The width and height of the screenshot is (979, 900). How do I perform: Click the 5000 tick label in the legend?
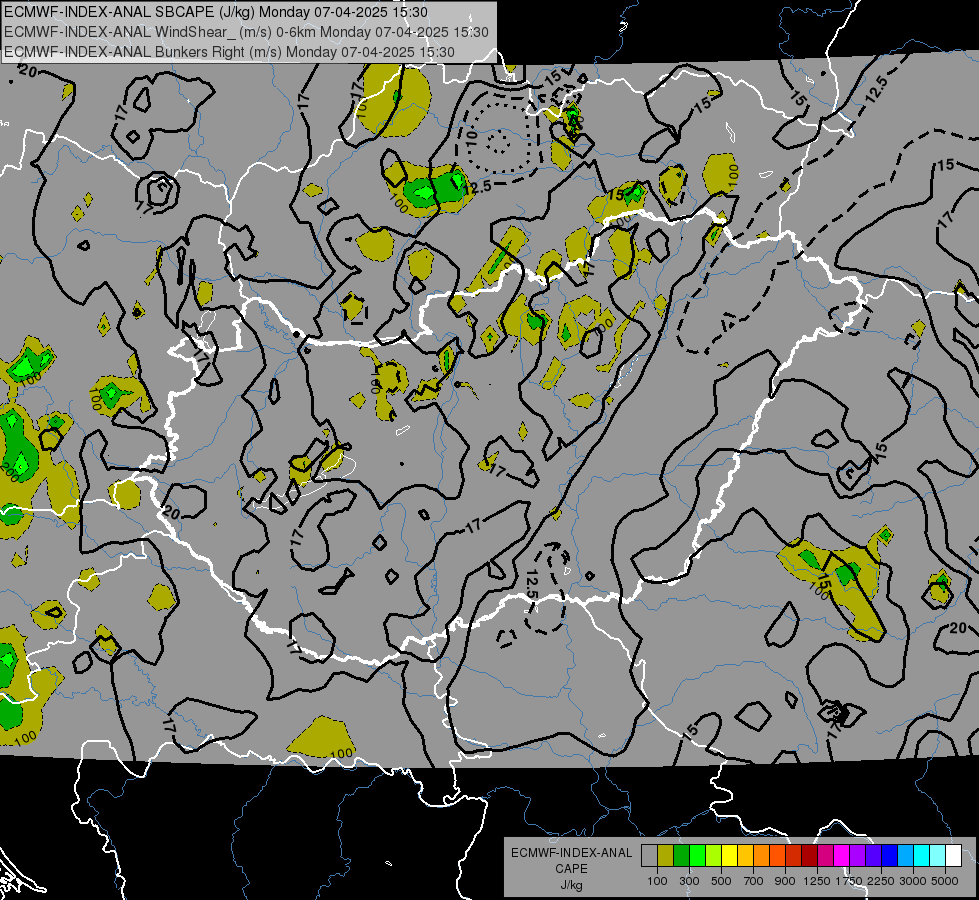pos(945,881)
